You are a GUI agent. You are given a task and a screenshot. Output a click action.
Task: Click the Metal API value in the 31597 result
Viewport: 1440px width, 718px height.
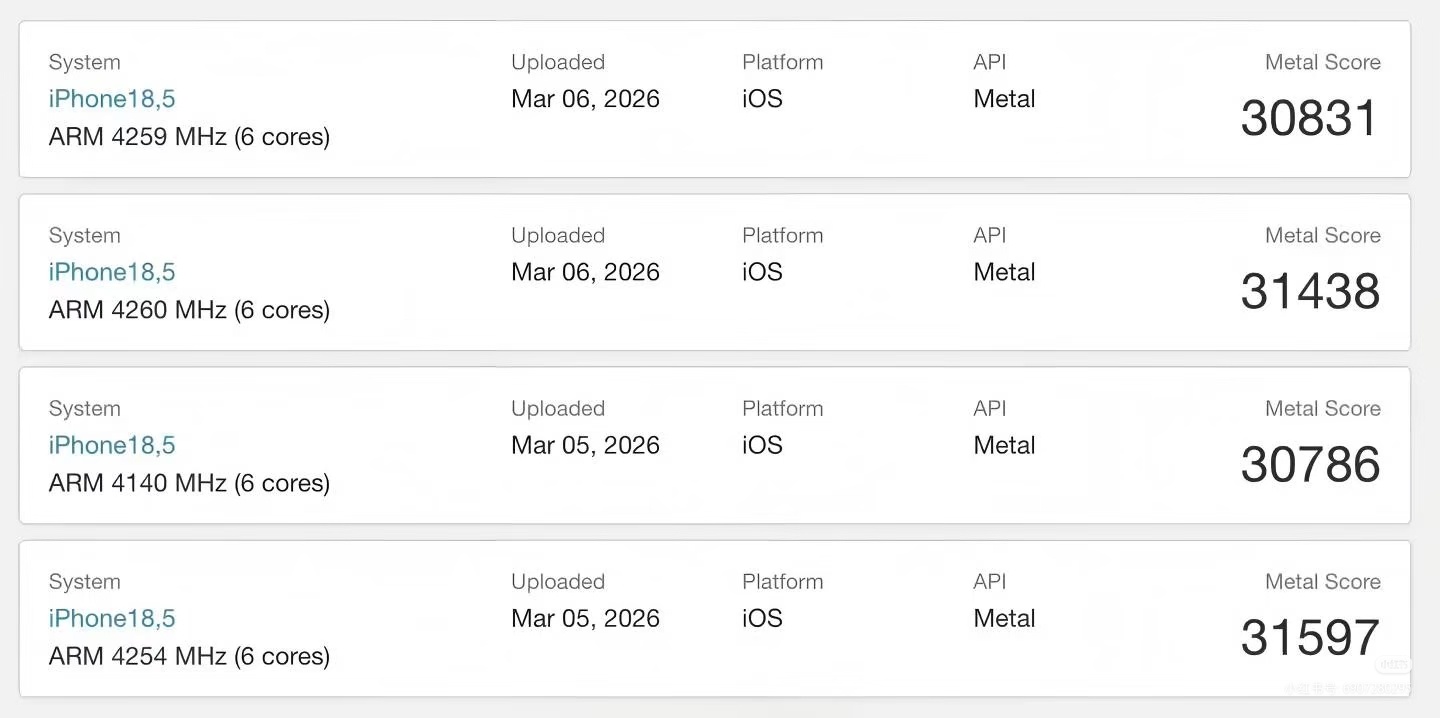pyautogui.click(x=1004, y=618)
